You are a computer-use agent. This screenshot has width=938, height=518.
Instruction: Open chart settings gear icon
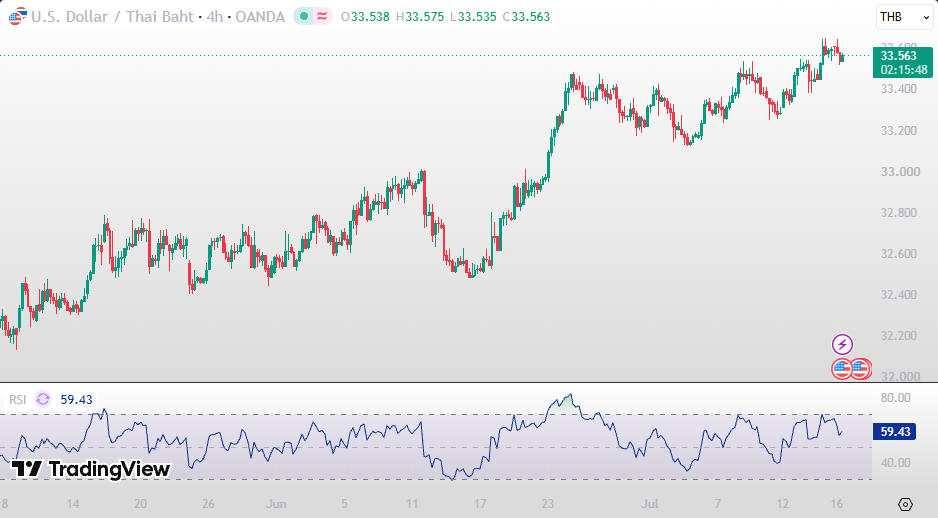tap(905, 504)
